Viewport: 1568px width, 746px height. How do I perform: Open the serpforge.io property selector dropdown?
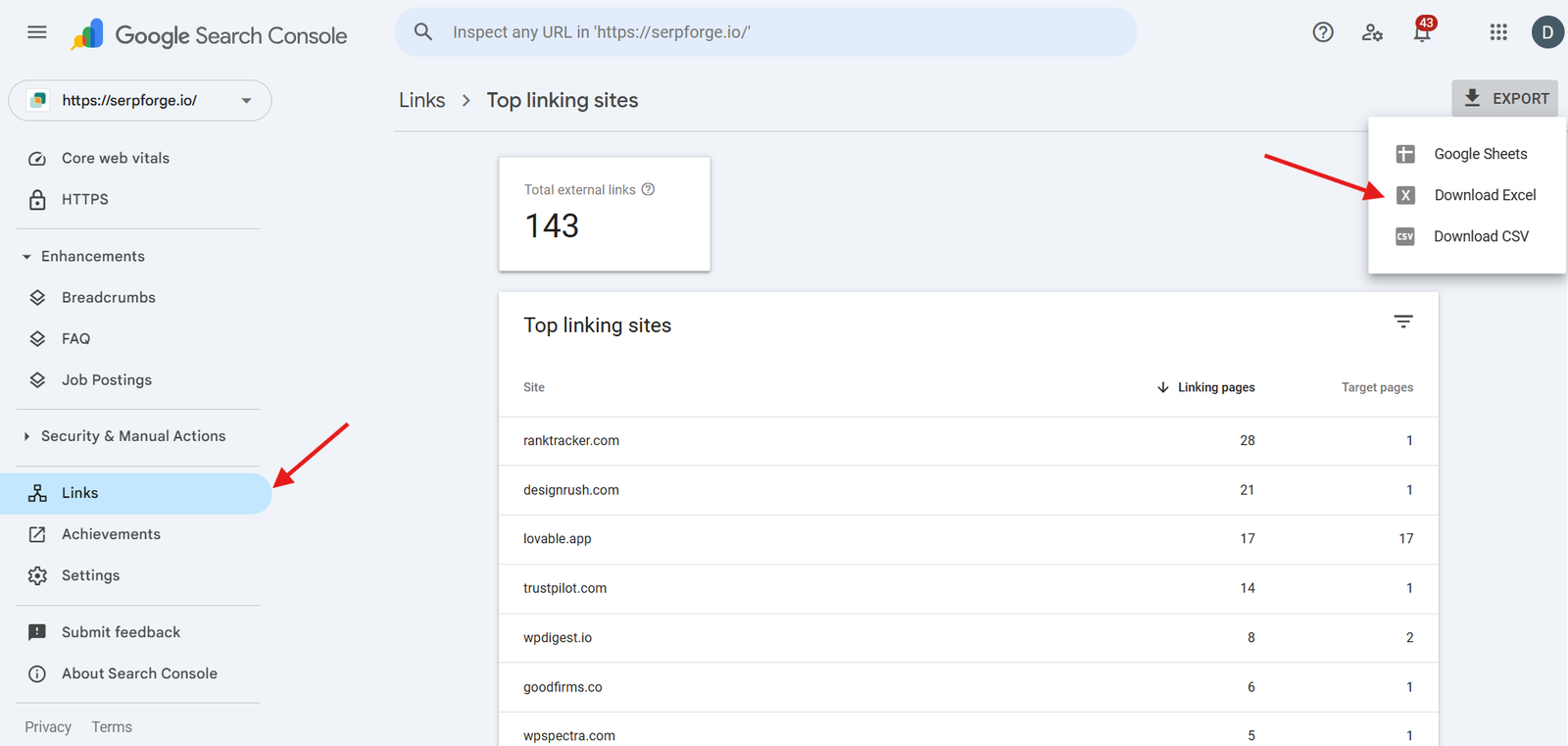point(140,100)
